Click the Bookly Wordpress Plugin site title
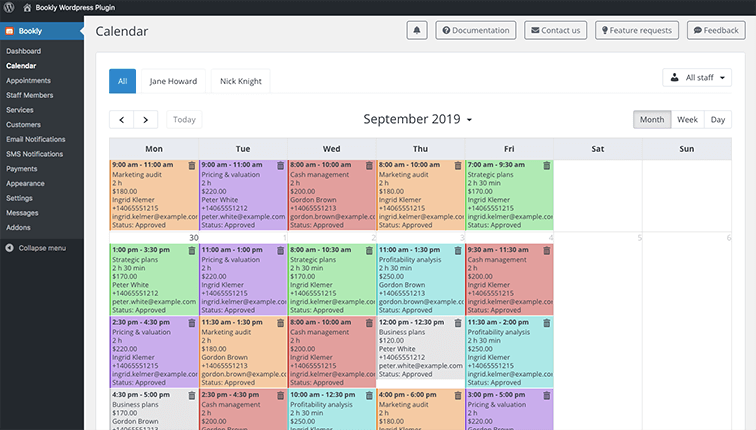Viewport: 756px width, 430px height. 75,7
